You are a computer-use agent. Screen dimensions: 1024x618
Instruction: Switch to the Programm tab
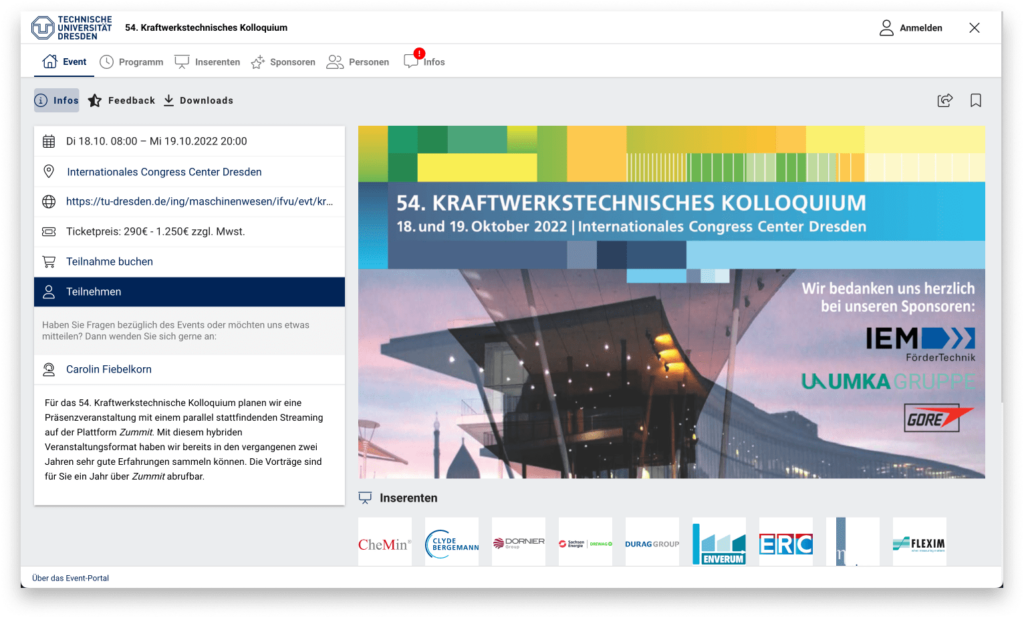pos(131,60)
